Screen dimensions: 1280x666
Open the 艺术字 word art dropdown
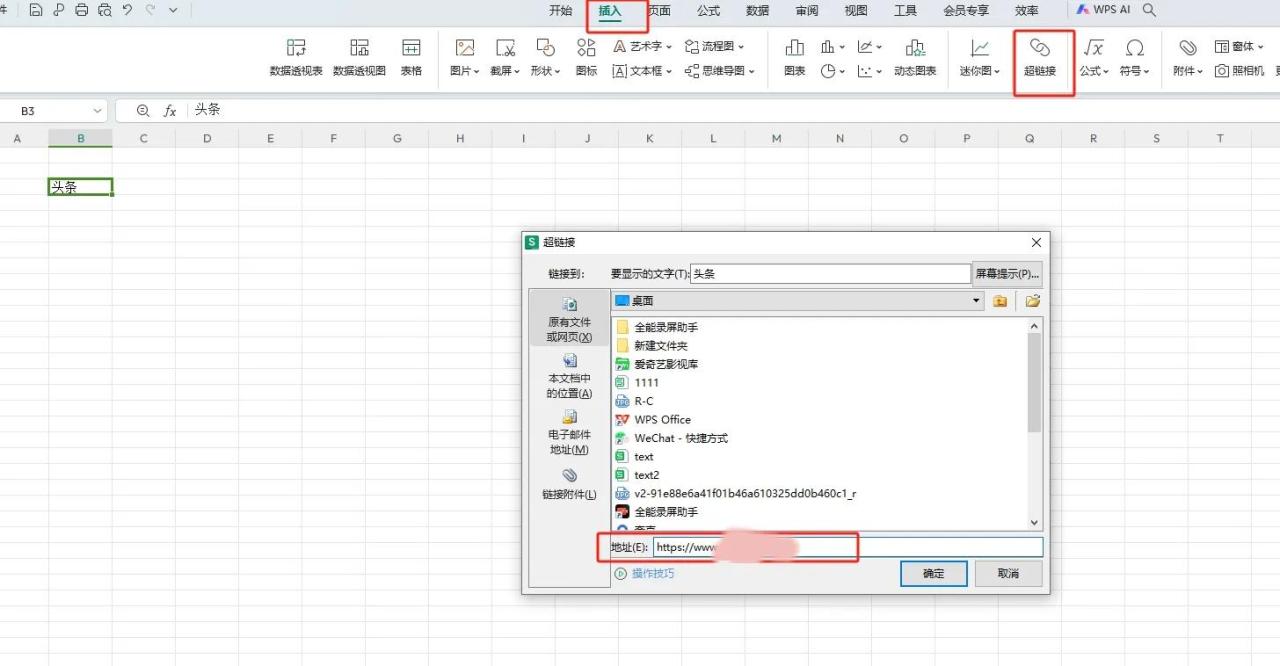click(x=642, y=46)
